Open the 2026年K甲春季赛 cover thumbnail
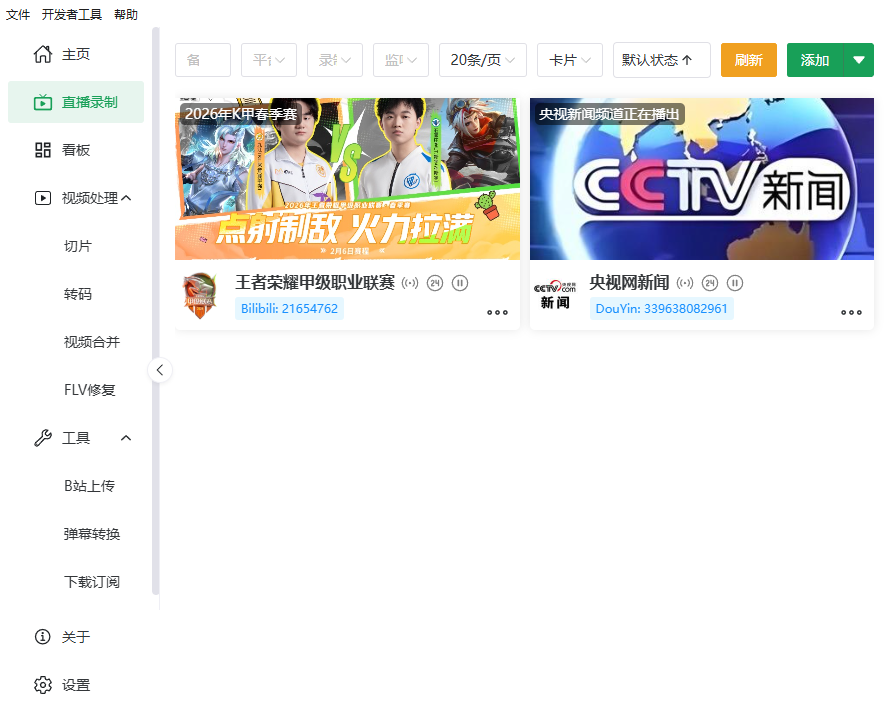 pyautogui.click(x=347, y=179)
